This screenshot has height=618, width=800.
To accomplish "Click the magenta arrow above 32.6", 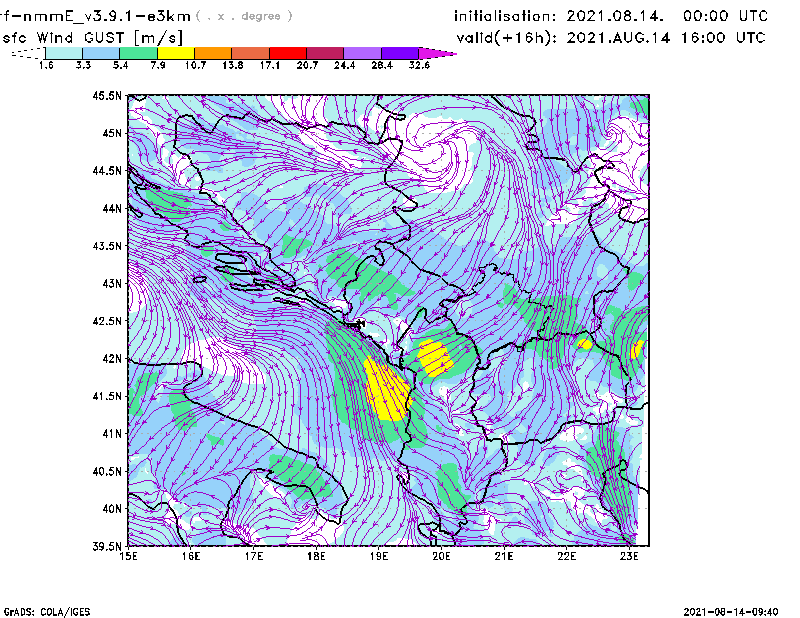I will (x=437, y=53).
